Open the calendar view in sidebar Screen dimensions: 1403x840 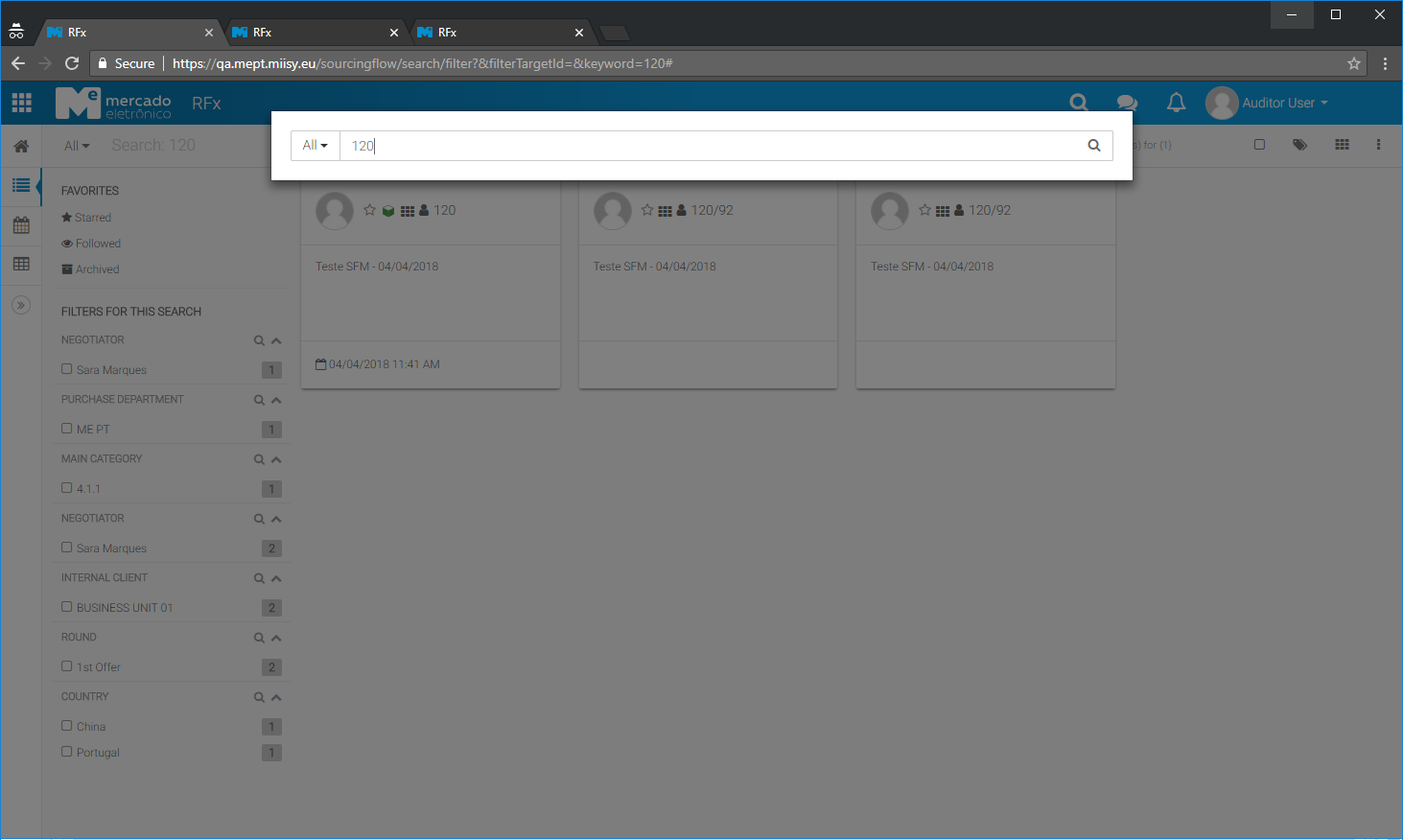(21, 225)
